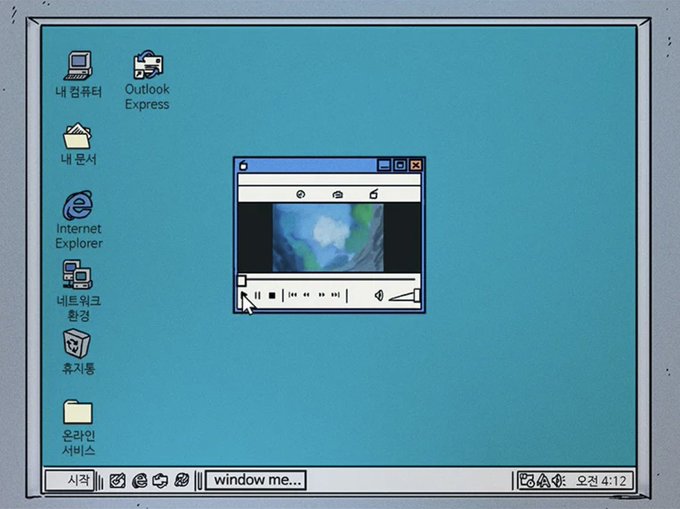Rewind the media player video
Viewport: 680px width, 509px height.
click(307, 295)
